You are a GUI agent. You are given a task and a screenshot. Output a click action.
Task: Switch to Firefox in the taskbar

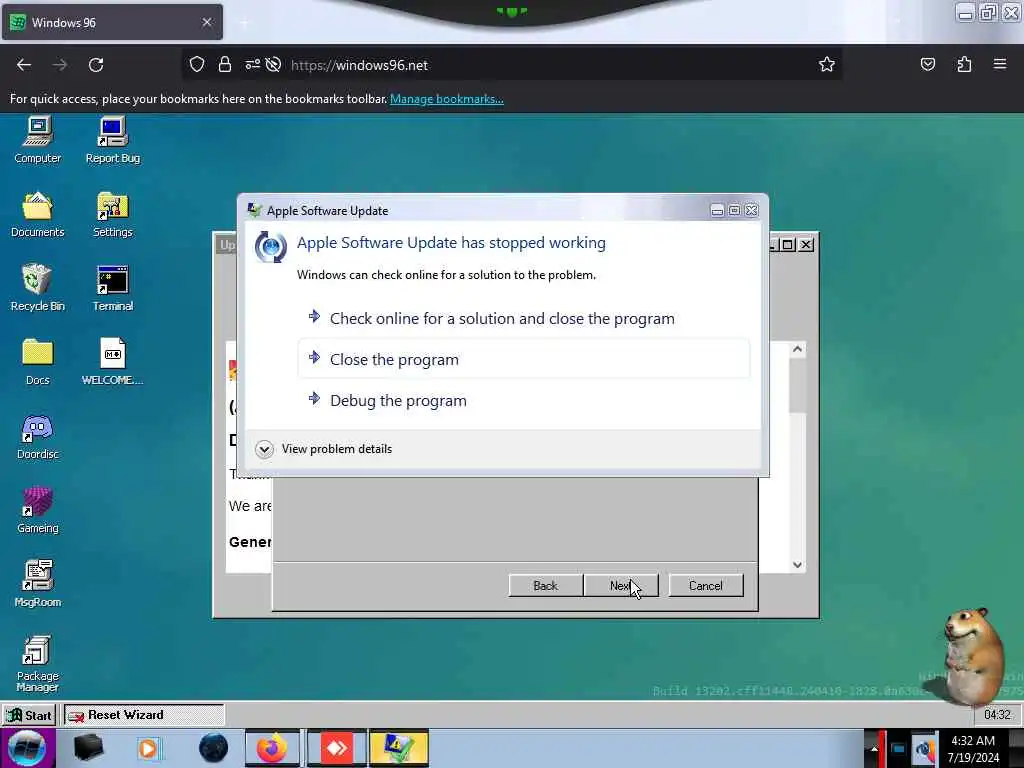tap(272, 748)
